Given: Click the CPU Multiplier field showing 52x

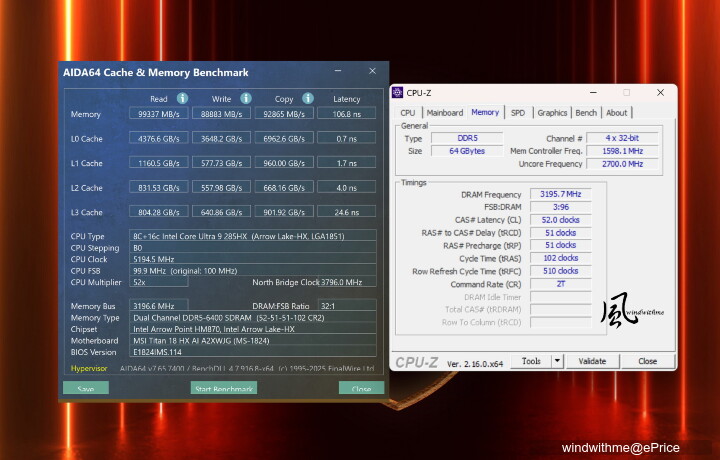Looking at the screenshot, I should [159, 282].
